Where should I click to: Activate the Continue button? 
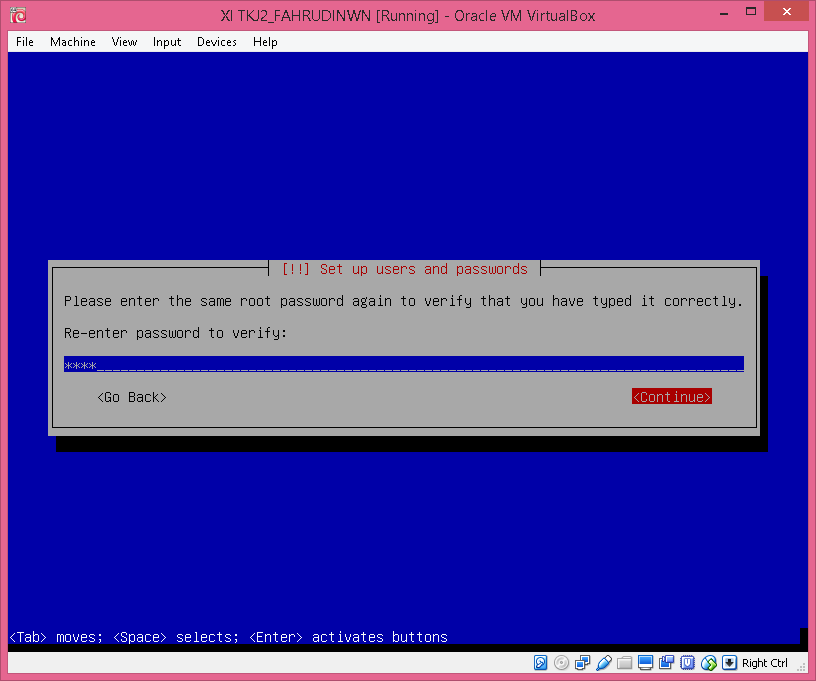click(x=672, y=397)
